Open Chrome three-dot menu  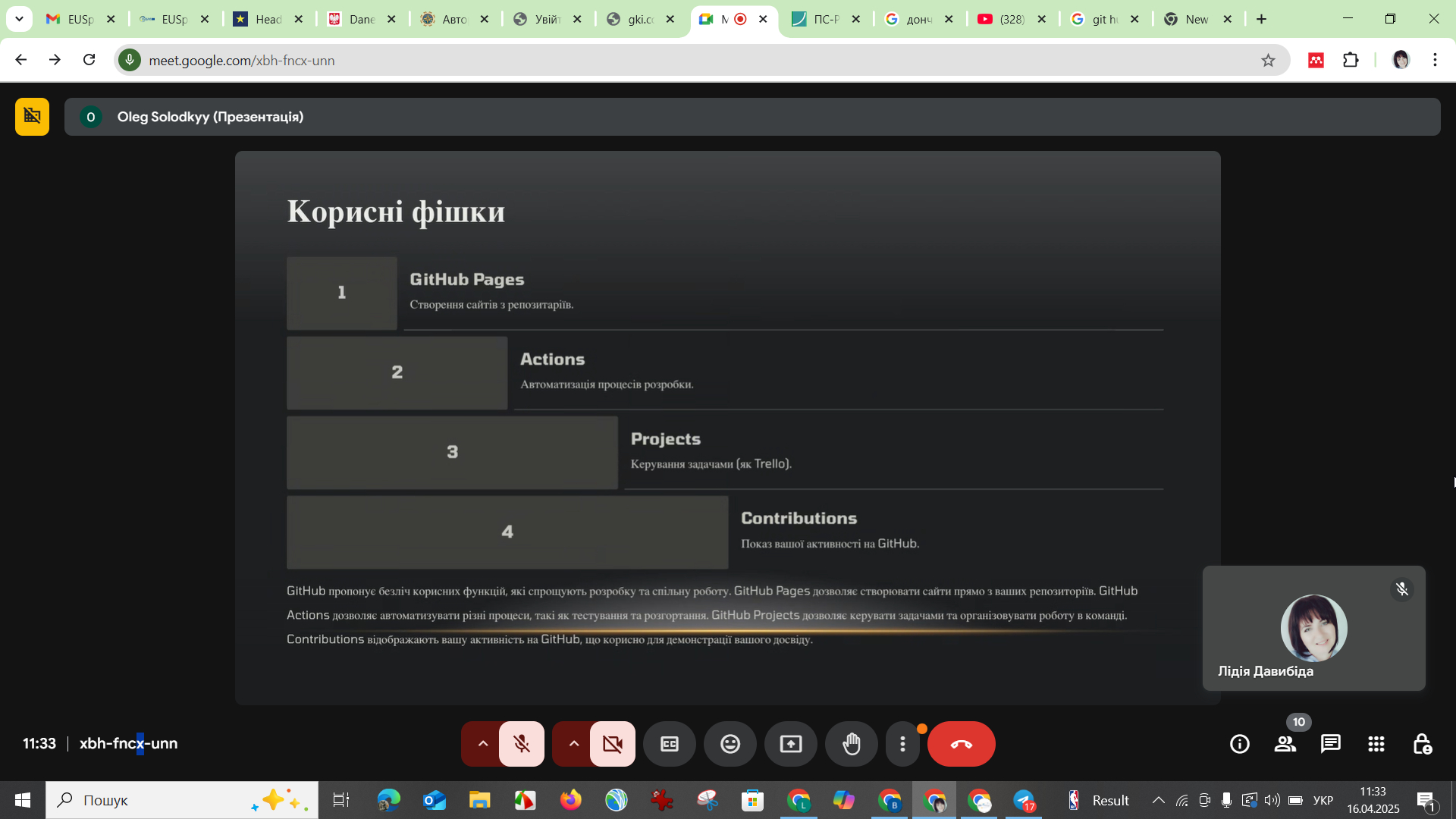(1435, 60)
